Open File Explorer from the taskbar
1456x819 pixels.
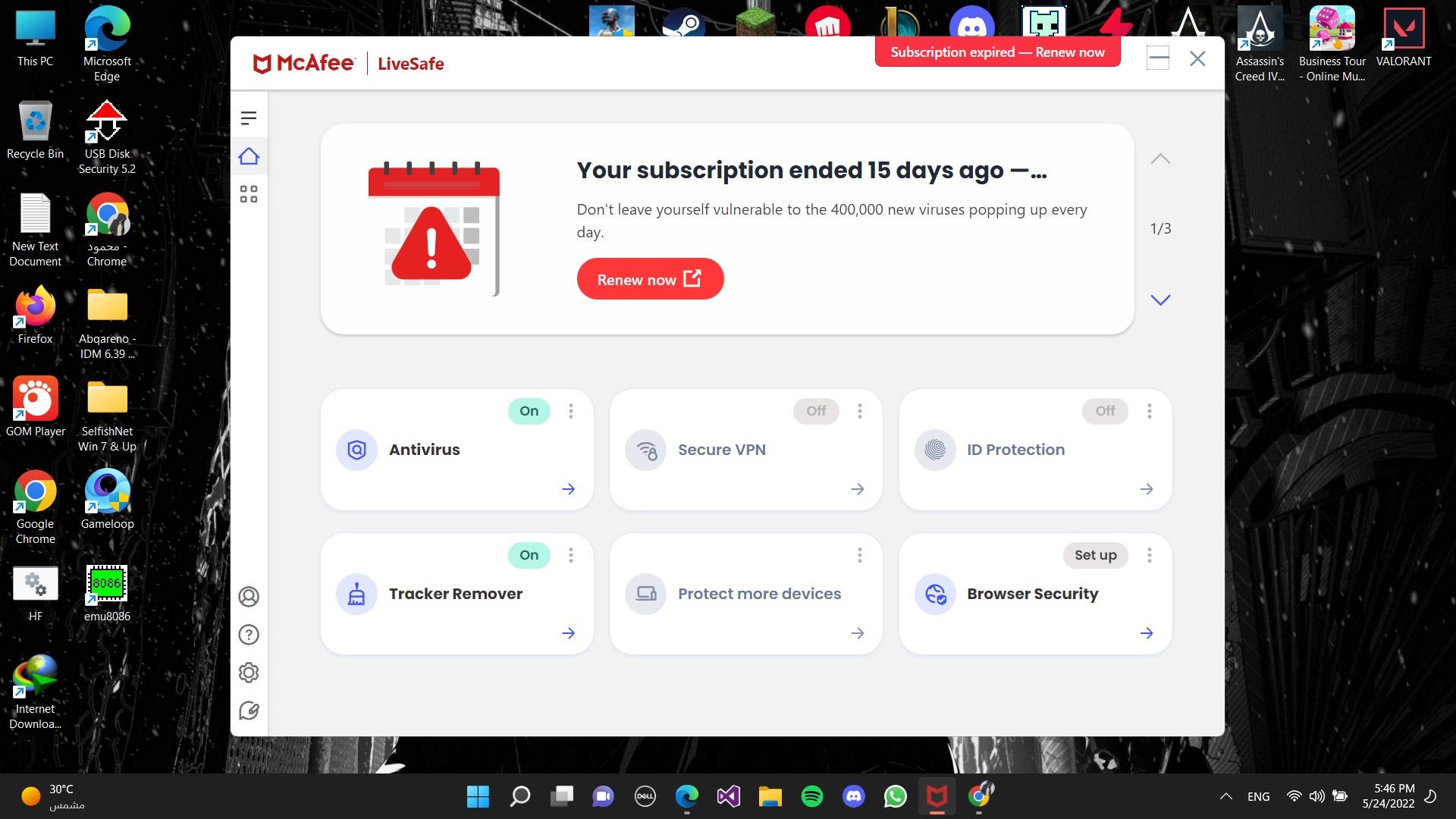pyautogui.click(x=770, y=796)
